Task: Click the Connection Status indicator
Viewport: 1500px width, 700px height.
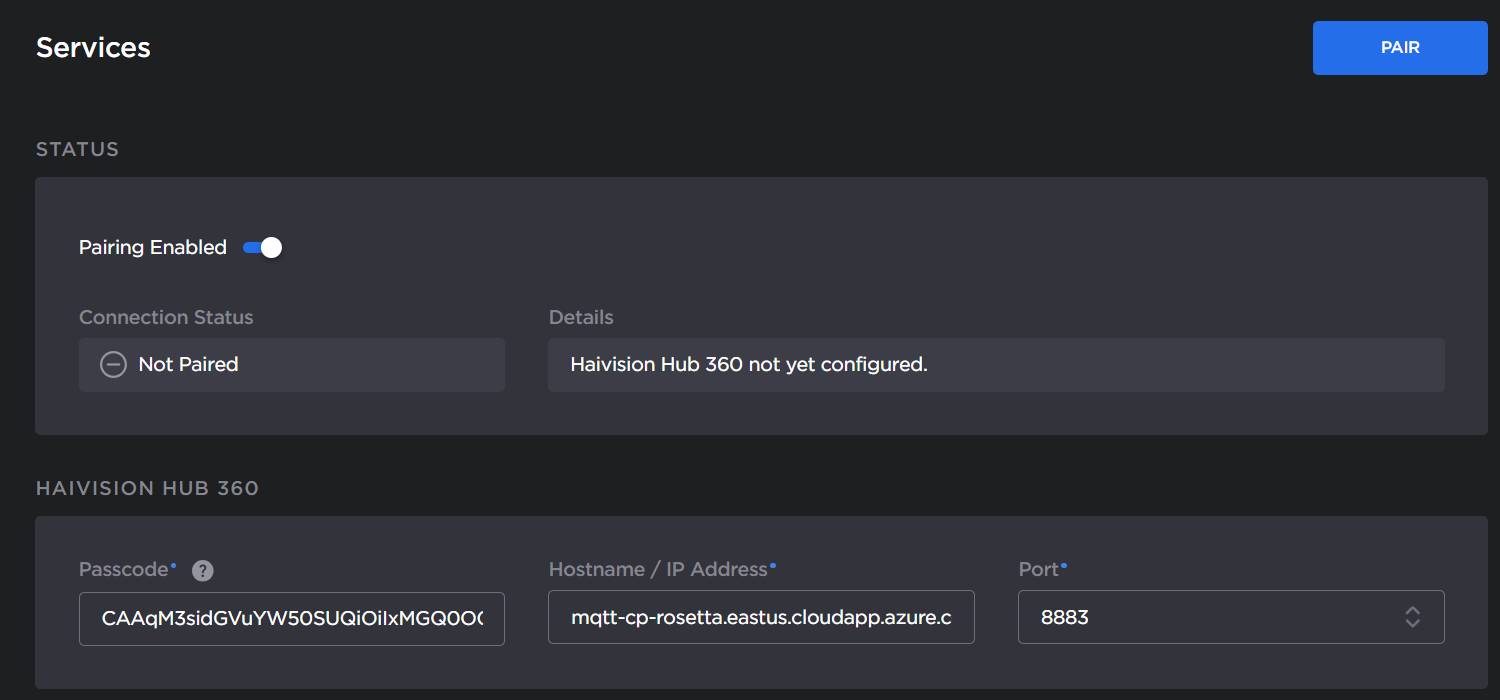Action: (x=291, y=364)
